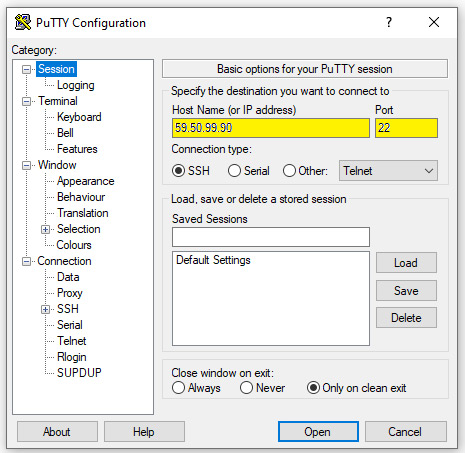The height and width of the screenshot is (453, 465).
Task: Expand the SSH tree node
Action: (x=45, y=309)
